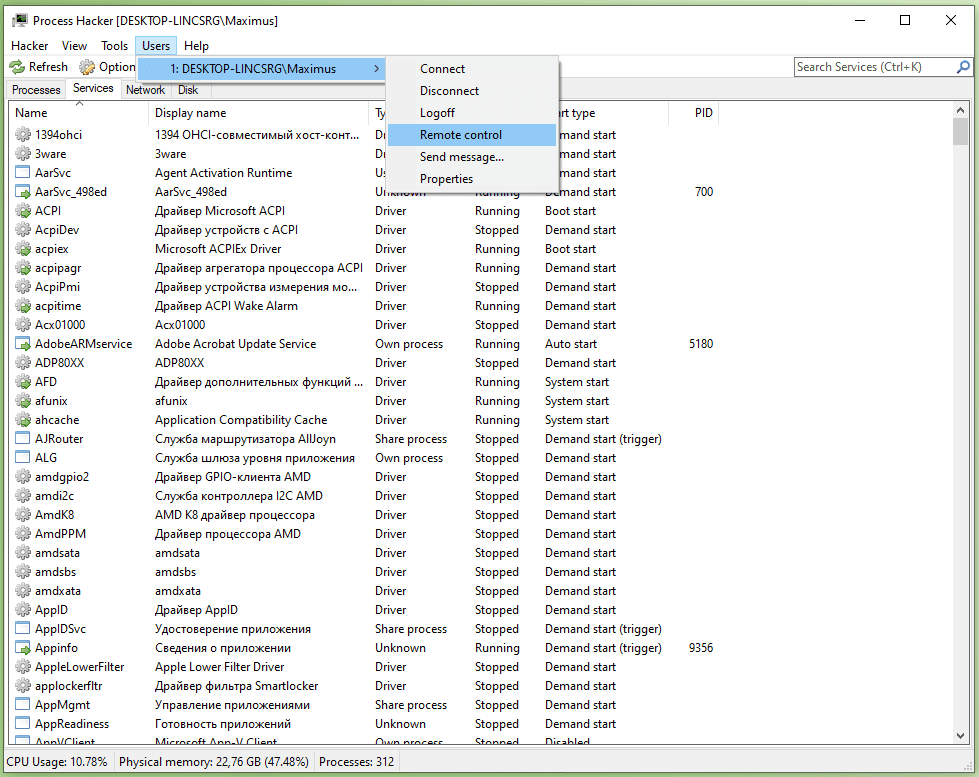Click the AppMgmt service icon
The image size is (979, 777).
pos(22,705)
